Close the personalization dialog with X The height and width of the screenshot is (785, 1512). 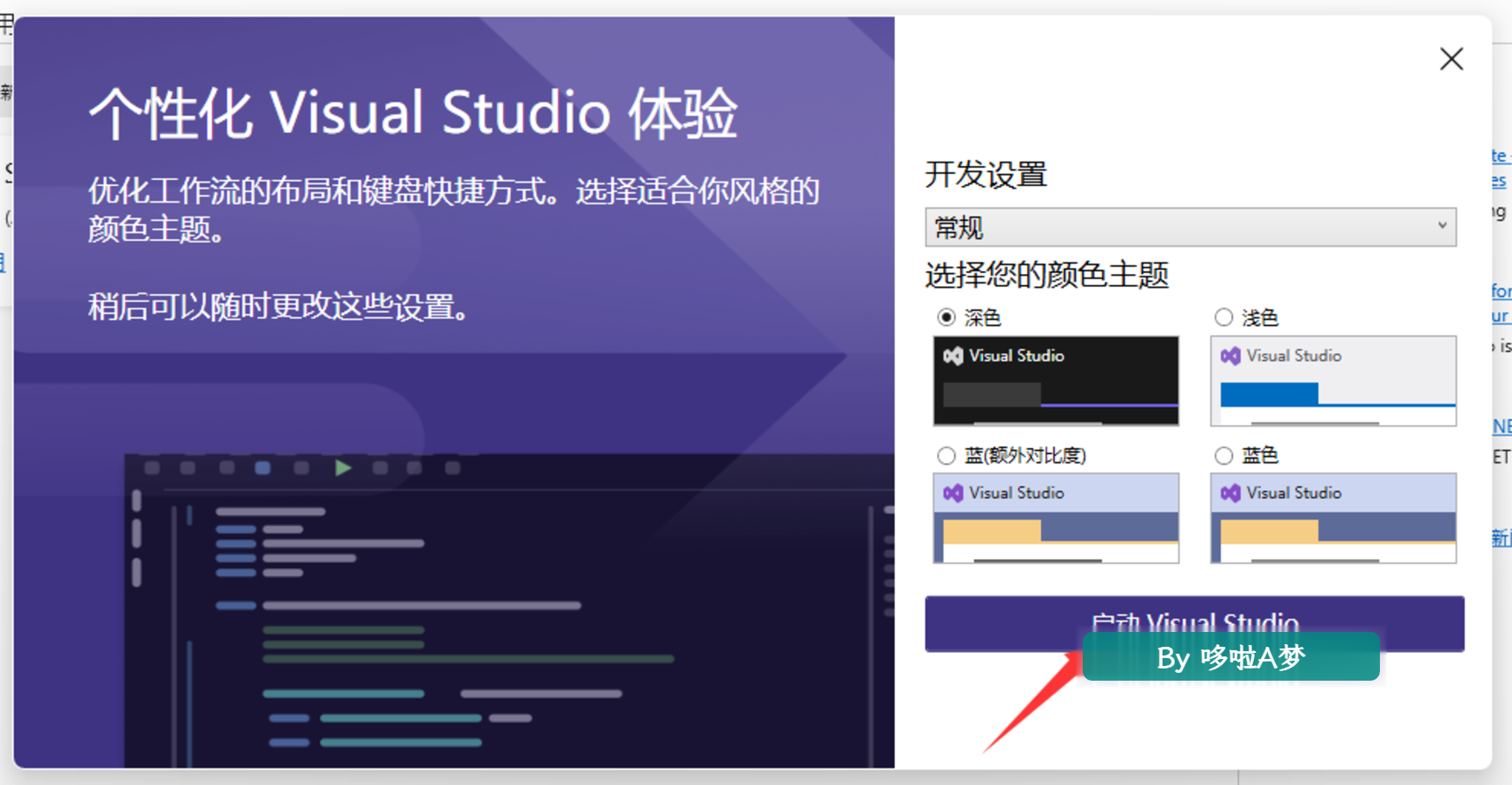tap(1451, 59)
